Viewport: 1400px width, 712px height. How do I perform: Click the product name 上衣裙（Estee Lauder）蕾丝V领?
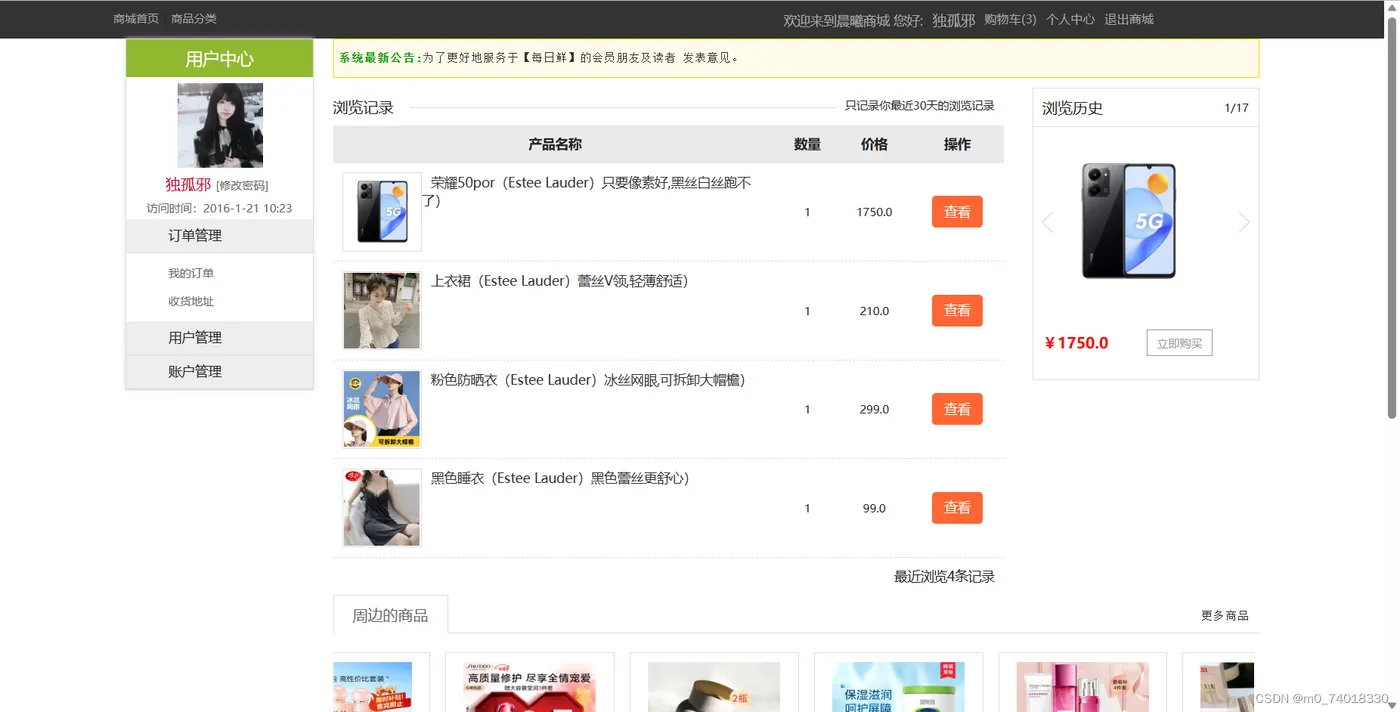pyautogui.click(x=559, y=281)
